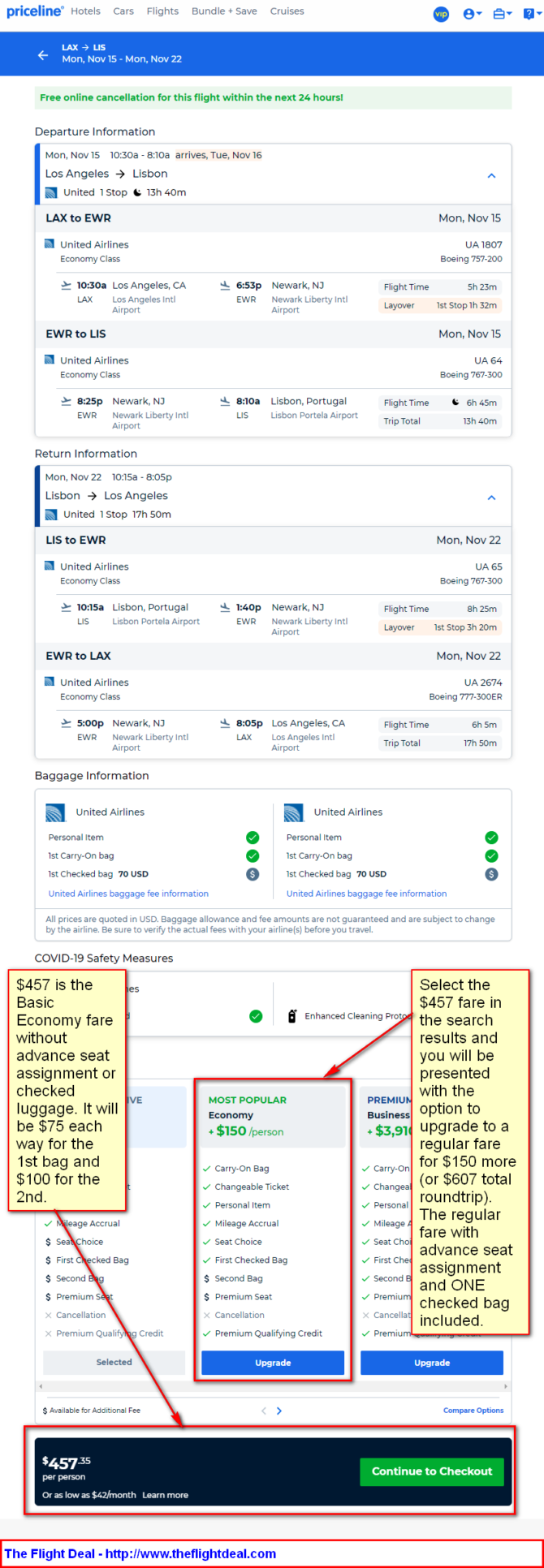Show next fare options with right chevron
The image size is (544, 1568).
[x=279, y=1411]
